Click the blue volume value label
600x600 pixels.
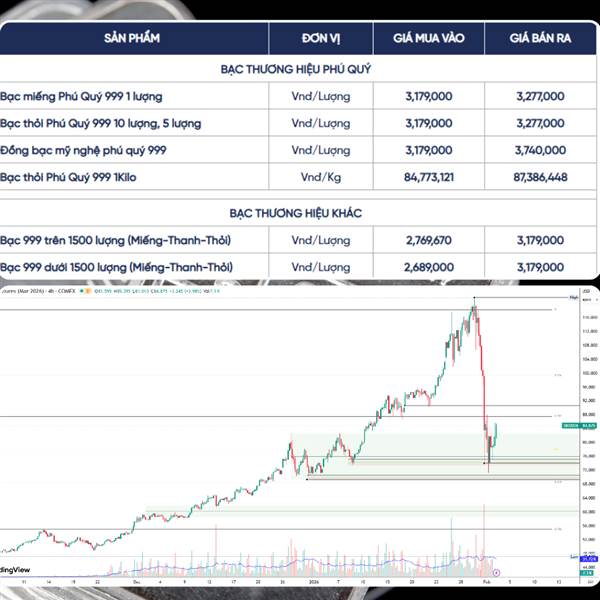coord(589,559)
